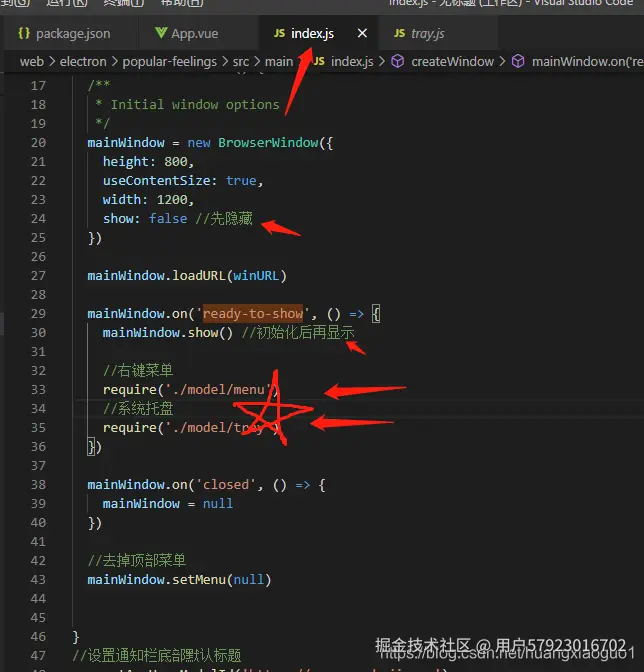Open the 'electron' breadcrumb folder
This screenshot has height=672, width=644.
tap(83, 62)
